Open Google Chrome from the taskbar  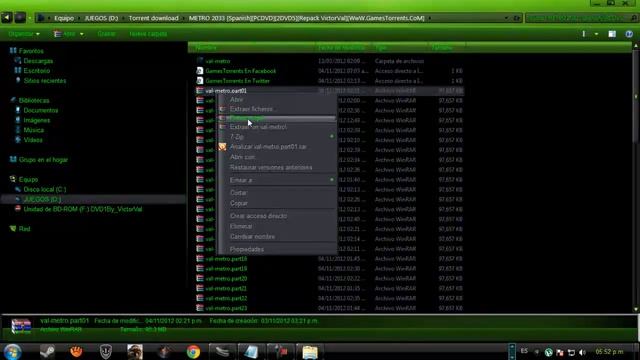[x=193, y=351]
